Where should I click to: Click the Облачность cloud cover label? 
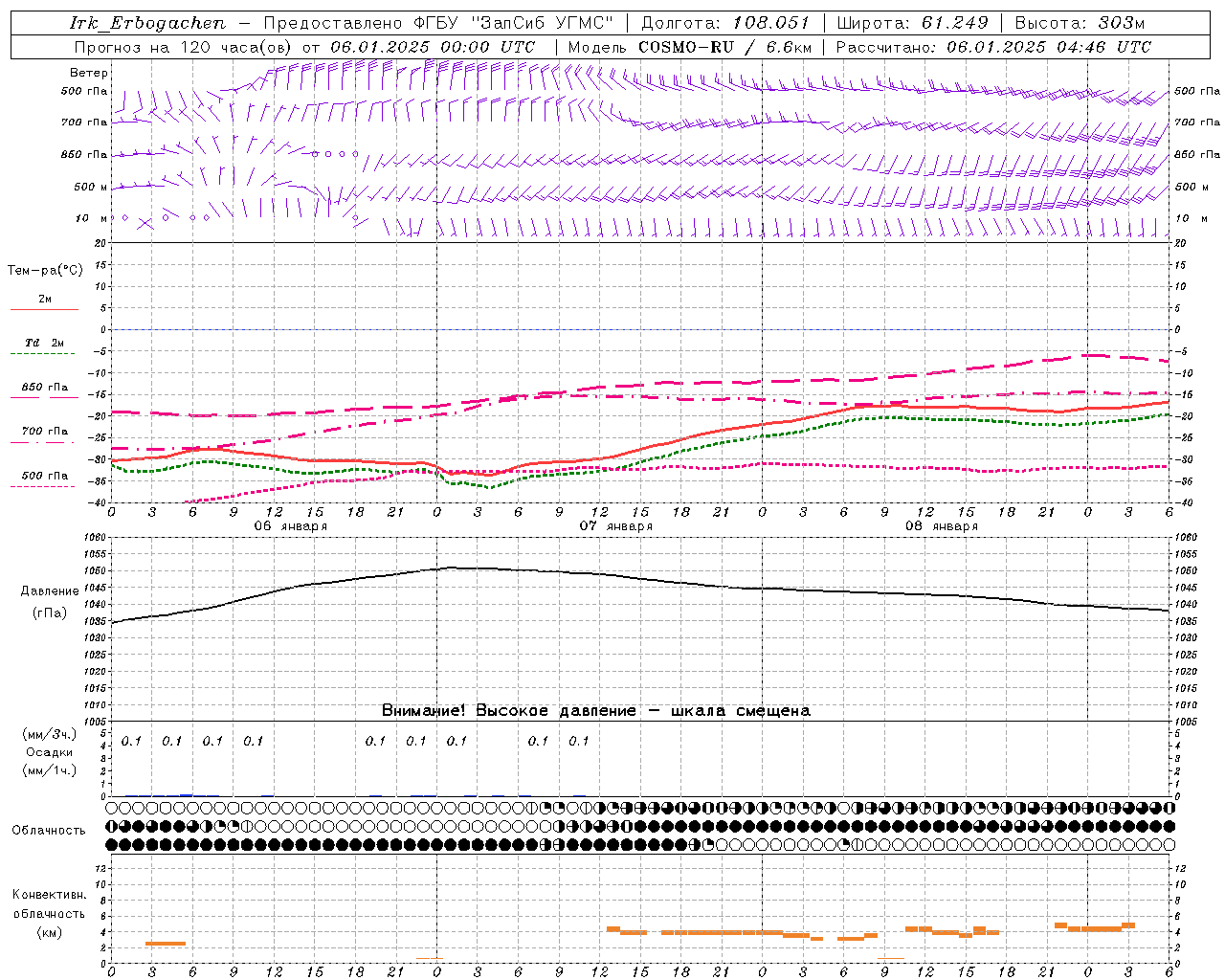click(49, 831)
